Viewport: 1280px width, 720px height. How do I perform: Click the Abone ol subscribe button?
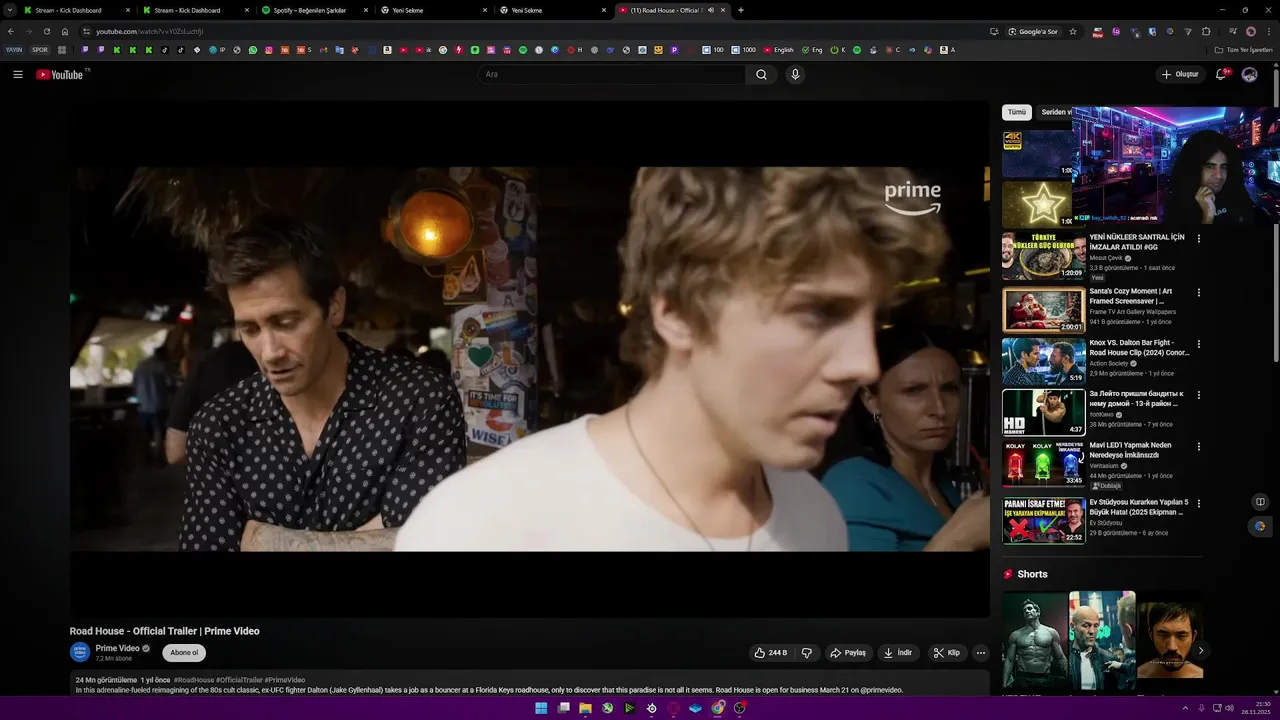coord(184,653)
